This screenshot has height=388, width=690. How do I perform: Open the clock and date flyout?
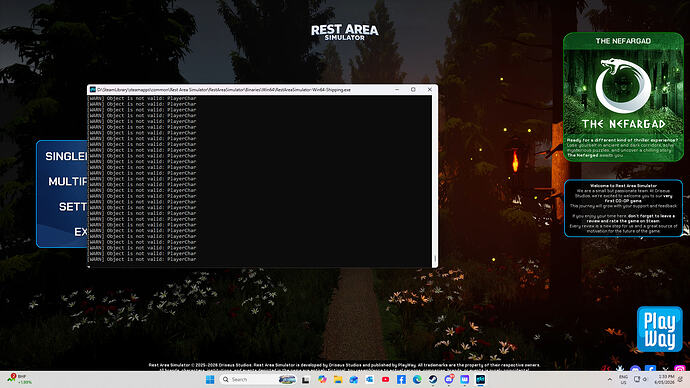[x=664, y=379]
